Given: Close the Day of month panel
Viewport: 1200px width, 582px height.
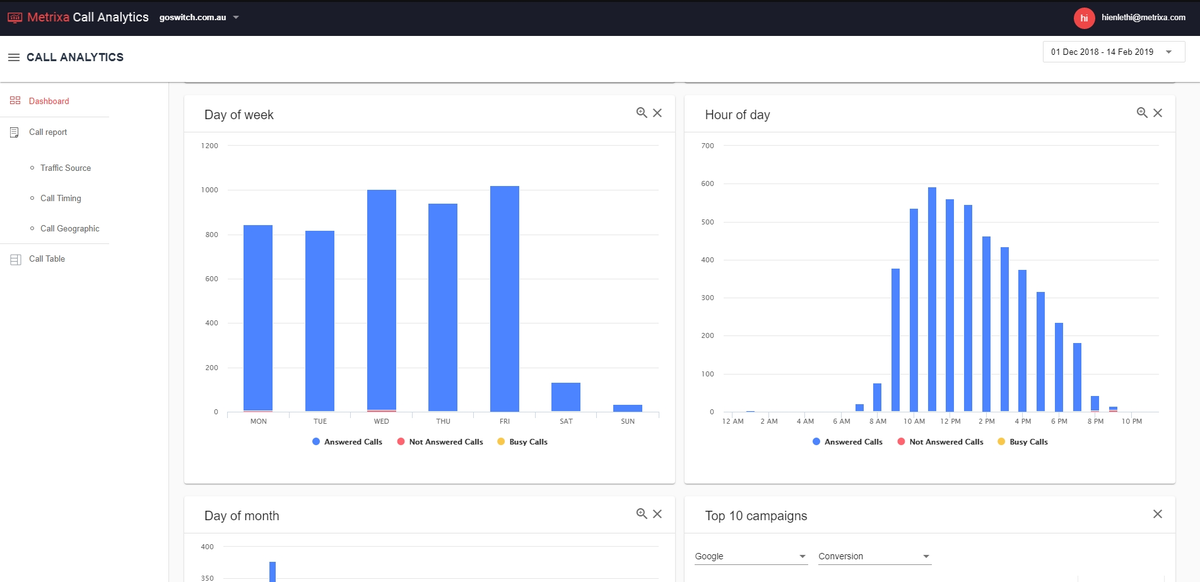Looking at the screenshot, I should 657,514.
